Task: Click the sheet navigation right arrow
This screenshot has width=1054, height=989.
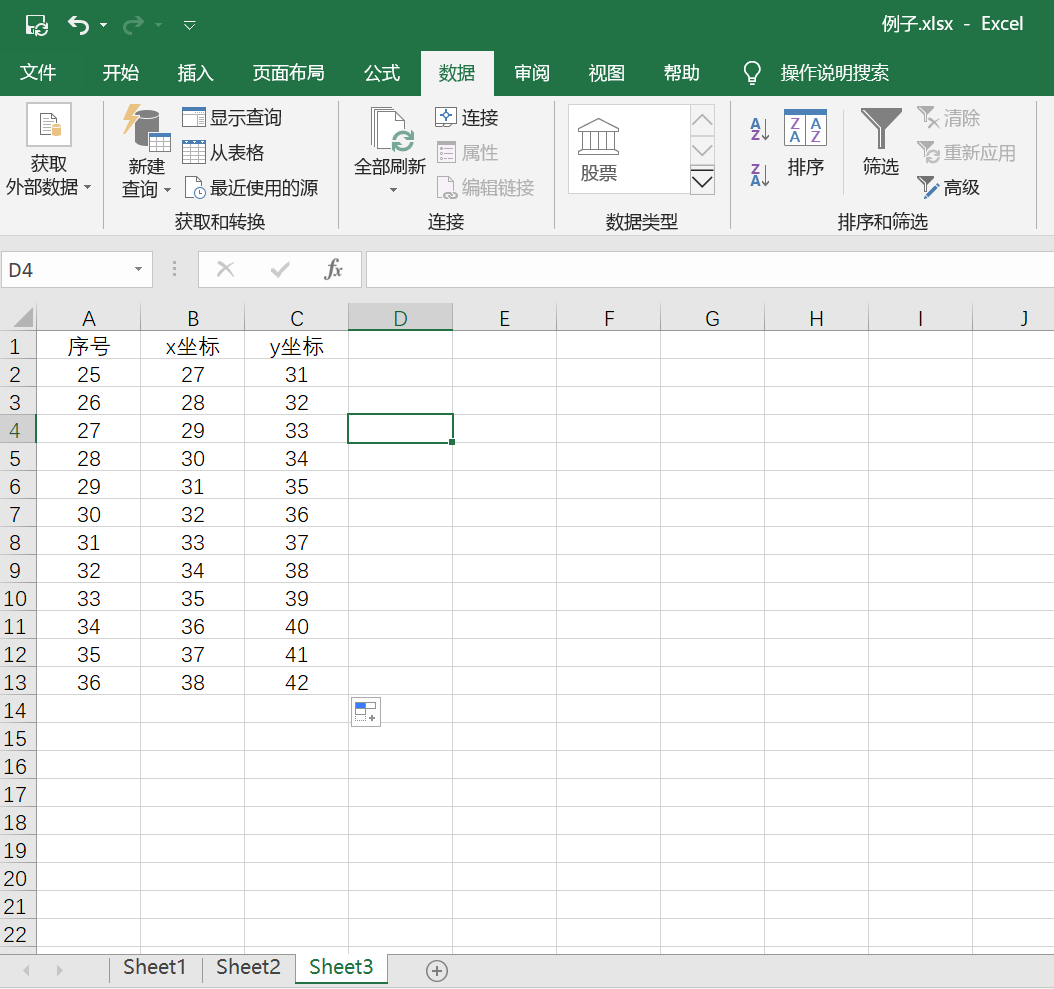Action: (59, 970)
